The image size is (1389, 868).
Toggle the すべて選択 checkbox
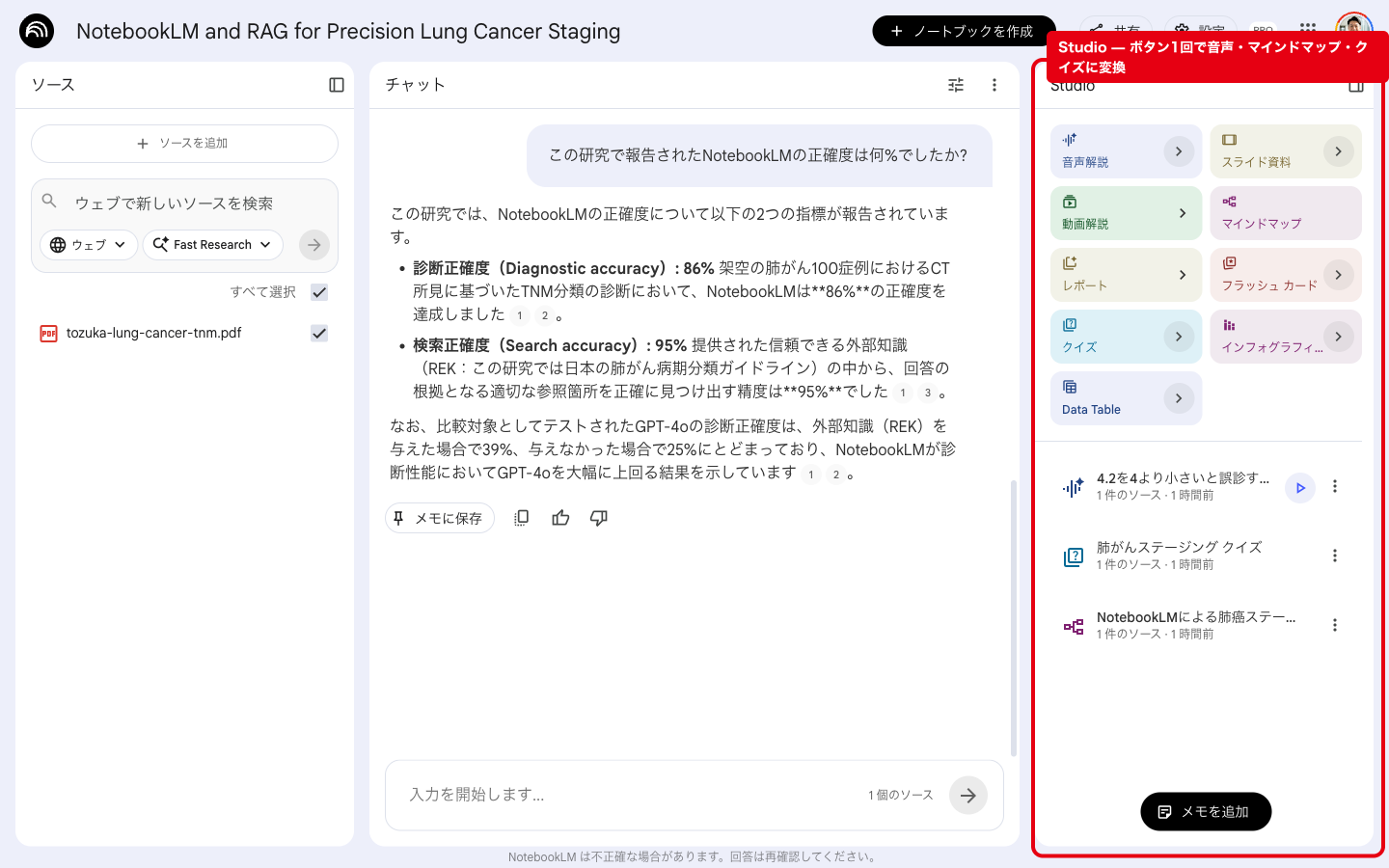319,292
